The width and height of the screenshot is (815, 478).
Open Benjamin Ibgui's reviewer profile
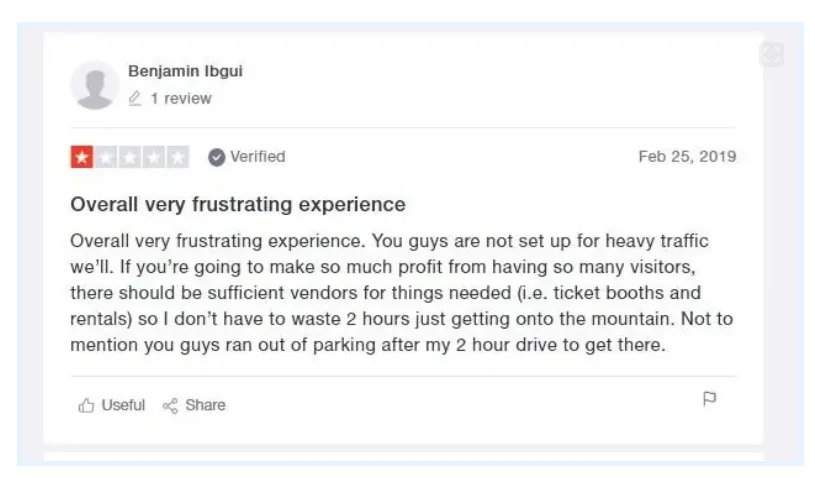coord(185,71)
